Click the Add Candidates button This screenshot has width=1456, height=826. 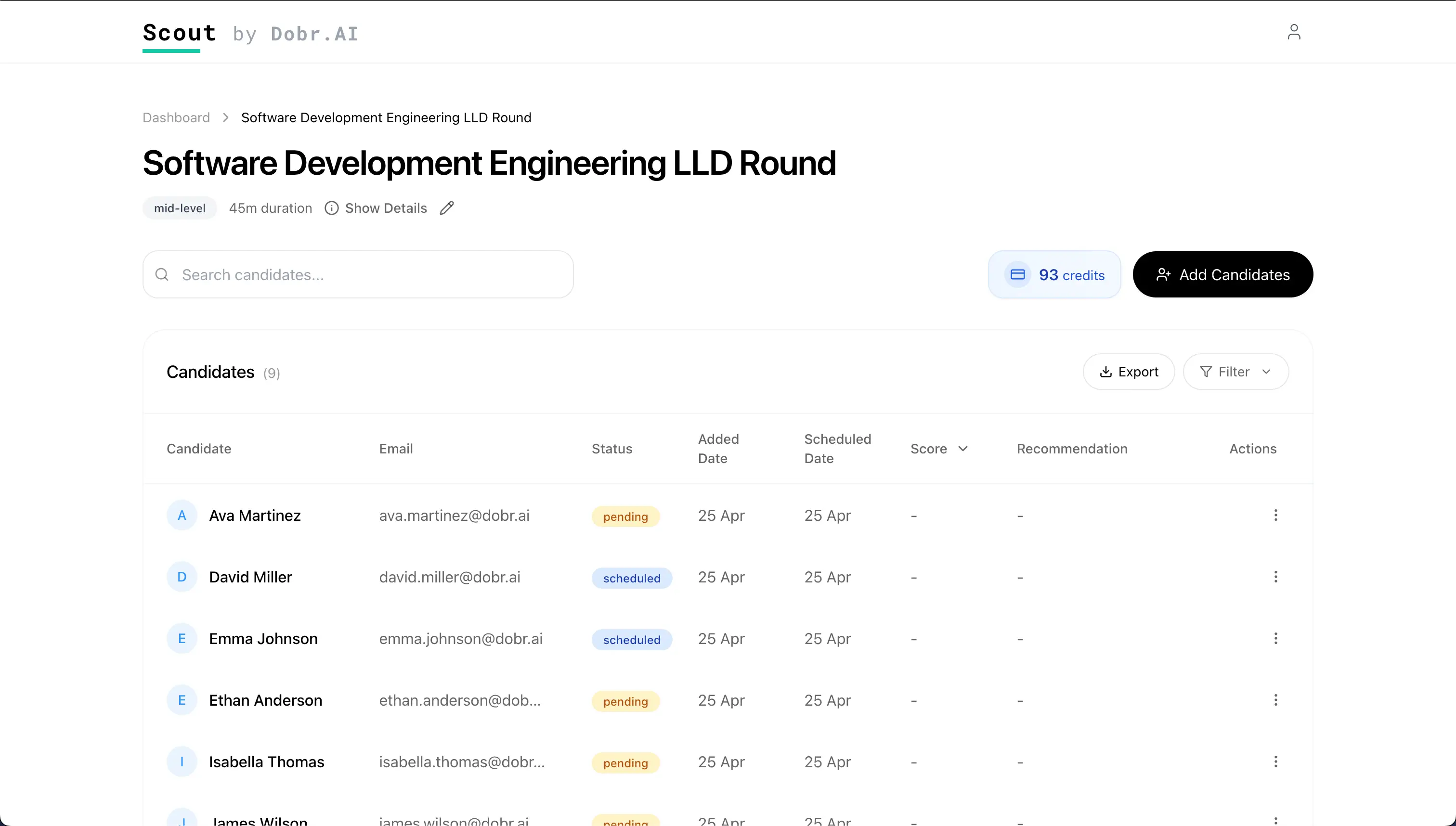click(x=1223, y=274)
